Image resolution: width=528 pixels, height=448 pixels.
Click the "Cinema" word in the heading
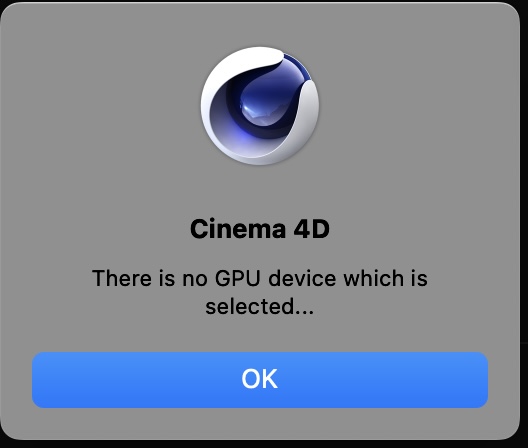pos(238,229)
